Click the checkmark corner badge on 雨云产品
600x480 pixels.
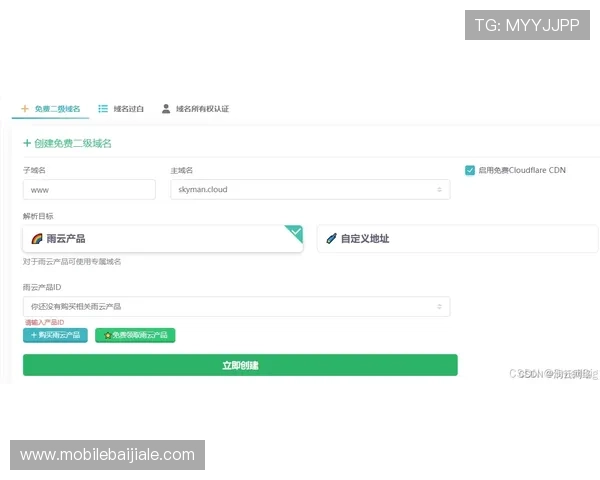(296, 232)
